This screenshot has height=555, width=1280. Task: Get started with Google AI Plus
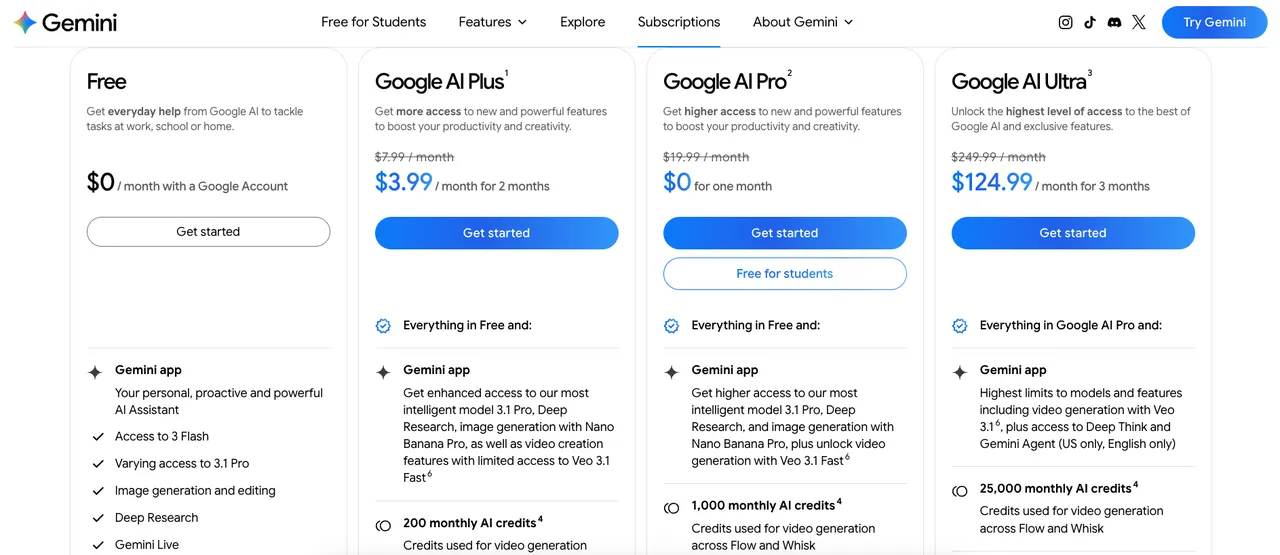point(496,233)
